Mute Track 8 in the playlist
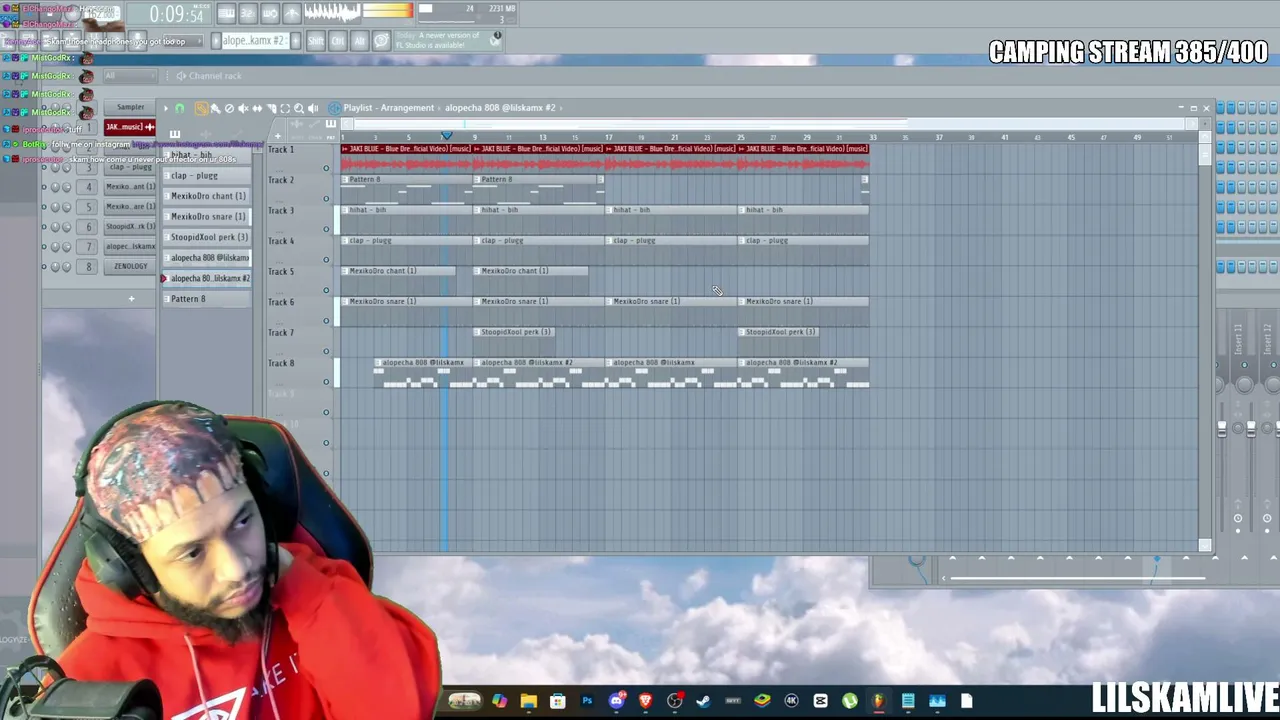 click(326, 382)
